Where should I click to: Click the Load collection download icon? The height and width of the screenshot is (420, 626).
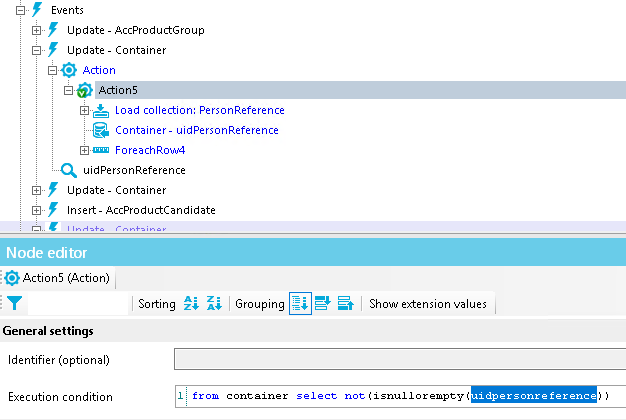coord(101,110)
